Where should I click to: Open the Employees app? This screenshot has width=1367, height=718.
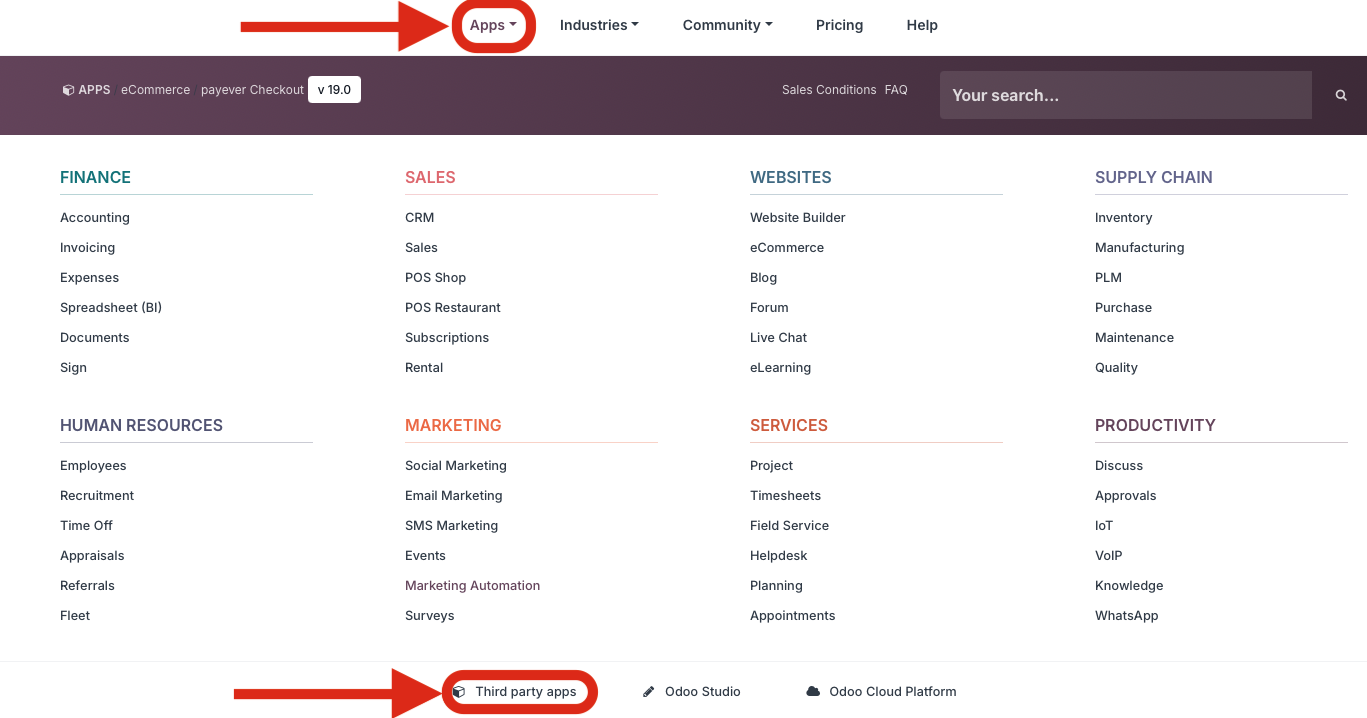[93, 465]
